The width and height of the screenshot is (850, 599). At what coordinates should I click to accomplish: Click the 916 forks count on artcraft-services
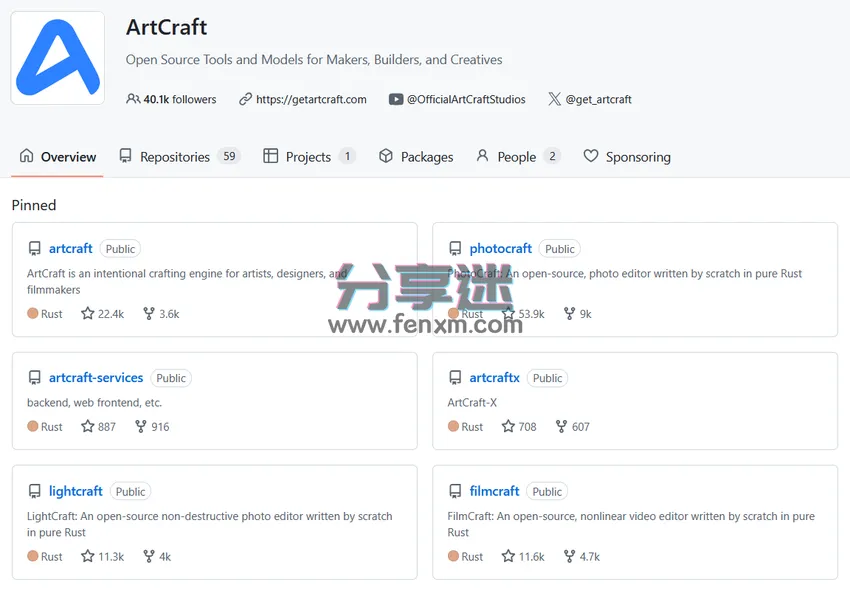152,426
